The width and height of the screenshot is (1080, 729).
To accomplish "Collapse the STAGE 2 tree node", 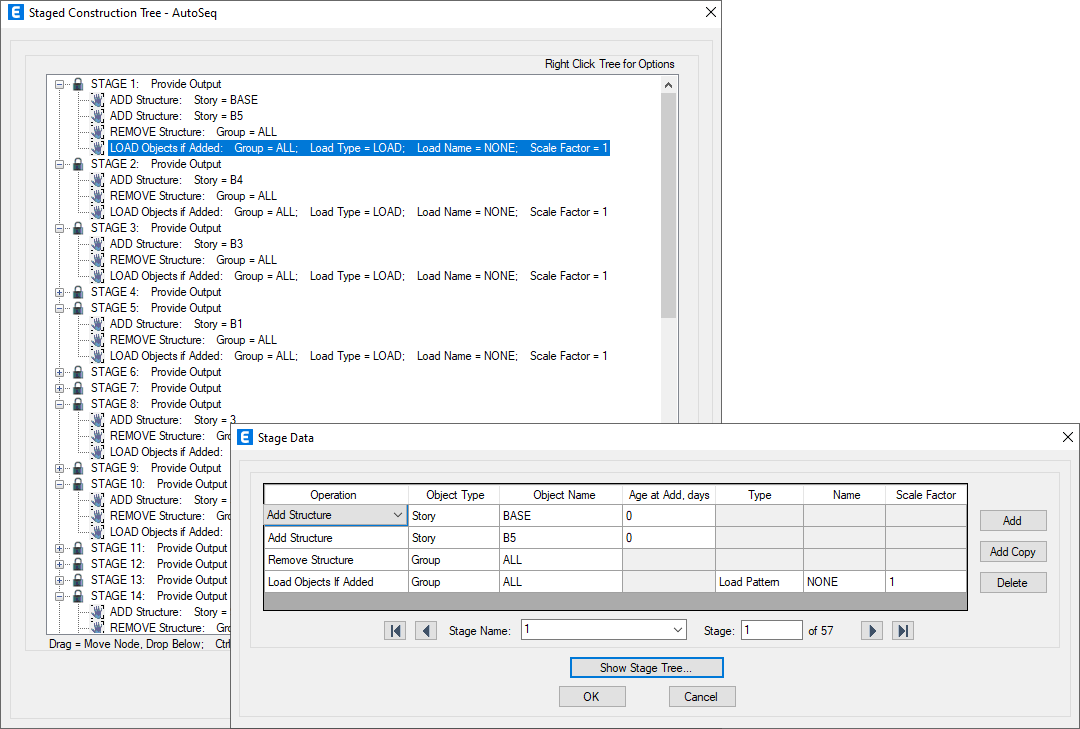I will (x=60, y=164).
